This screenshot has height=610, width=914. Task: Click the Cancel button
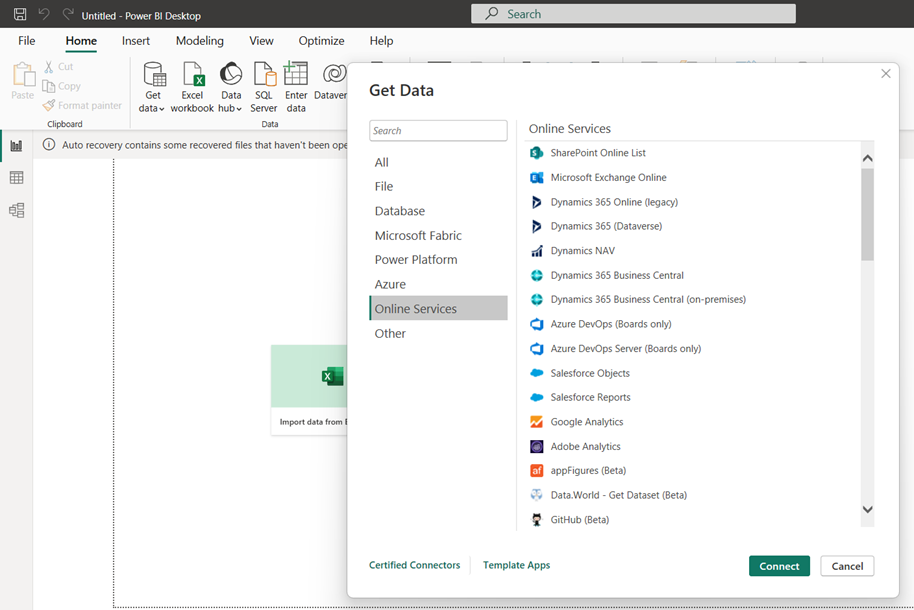(847, 566)
